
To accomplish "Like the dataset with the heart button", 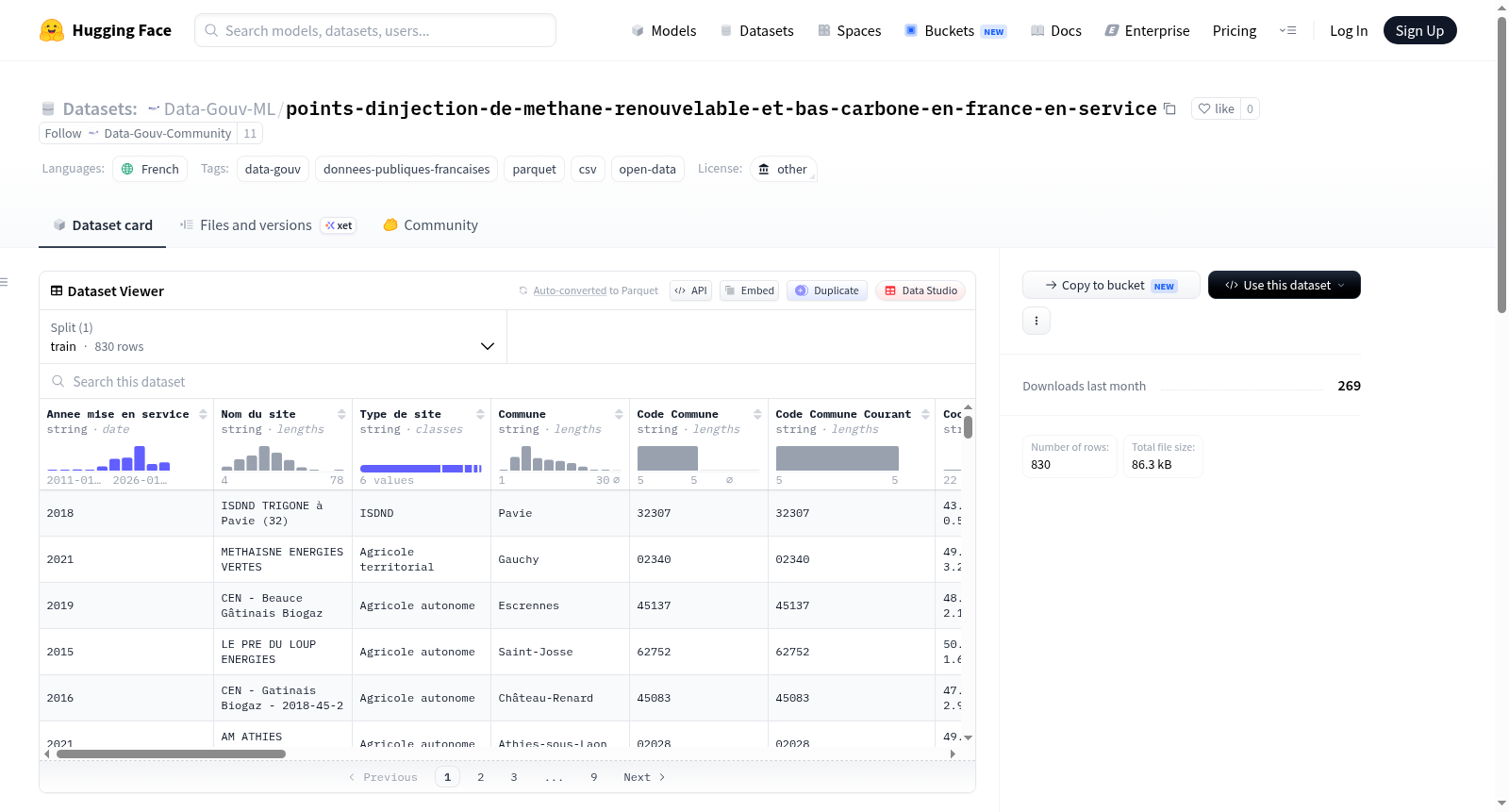I will coord(1216,108).
